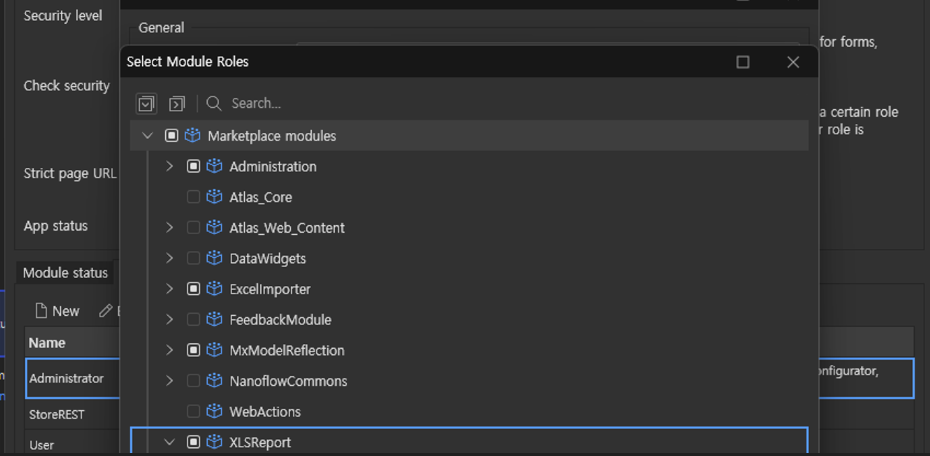Expand the DataWidgets node
Viewport: 930px width, 456px height.
point(170,259)
